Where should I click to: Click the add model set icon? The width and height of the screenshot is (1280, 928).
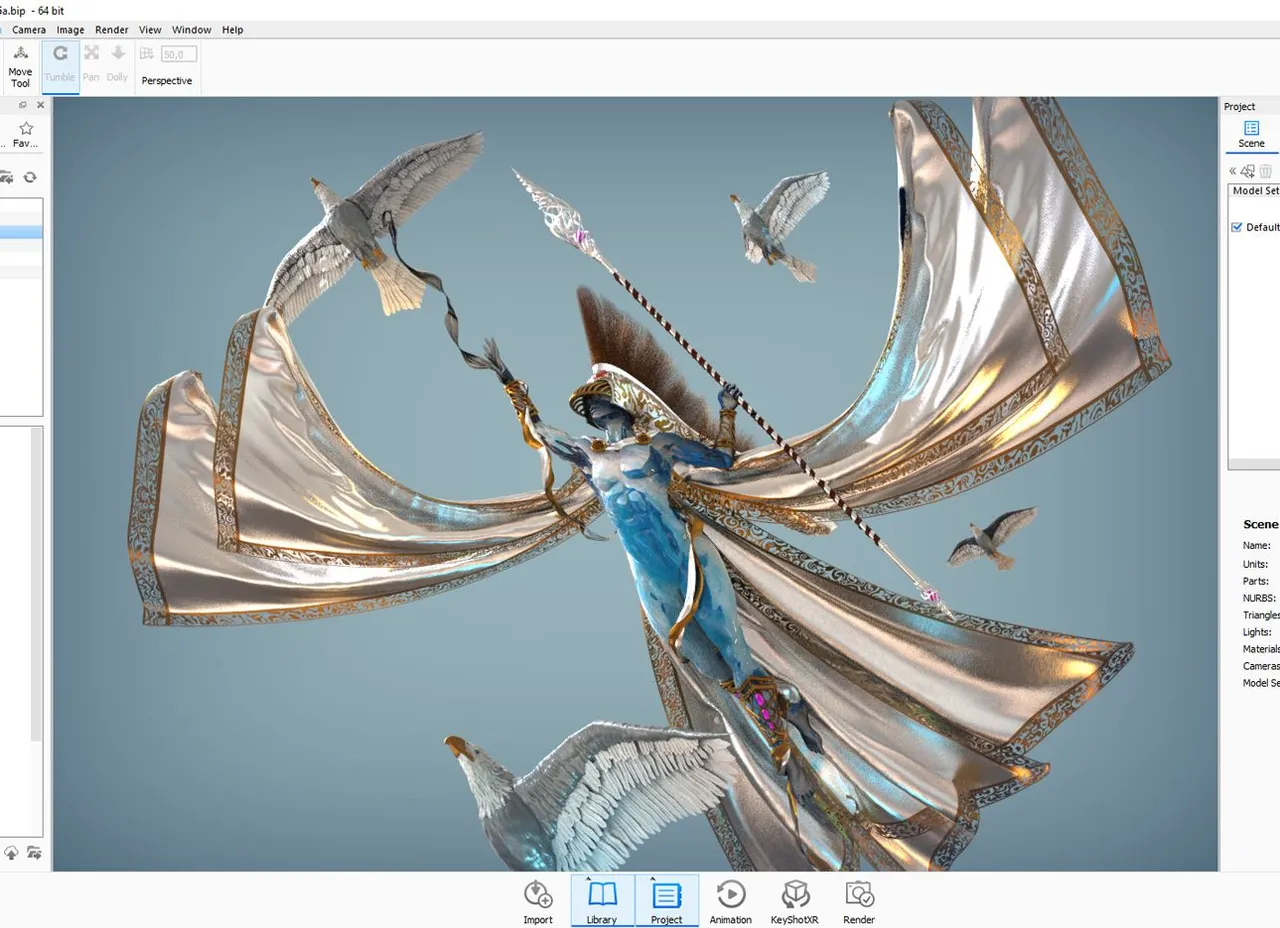pos(1248,172)
